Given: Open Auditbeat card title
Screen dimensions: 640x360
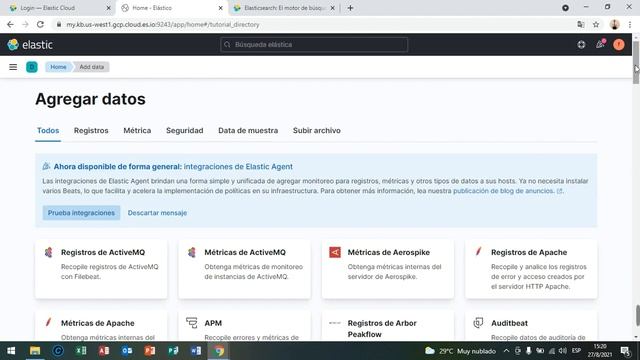Looking at the screenshot, I should point(509,323).
